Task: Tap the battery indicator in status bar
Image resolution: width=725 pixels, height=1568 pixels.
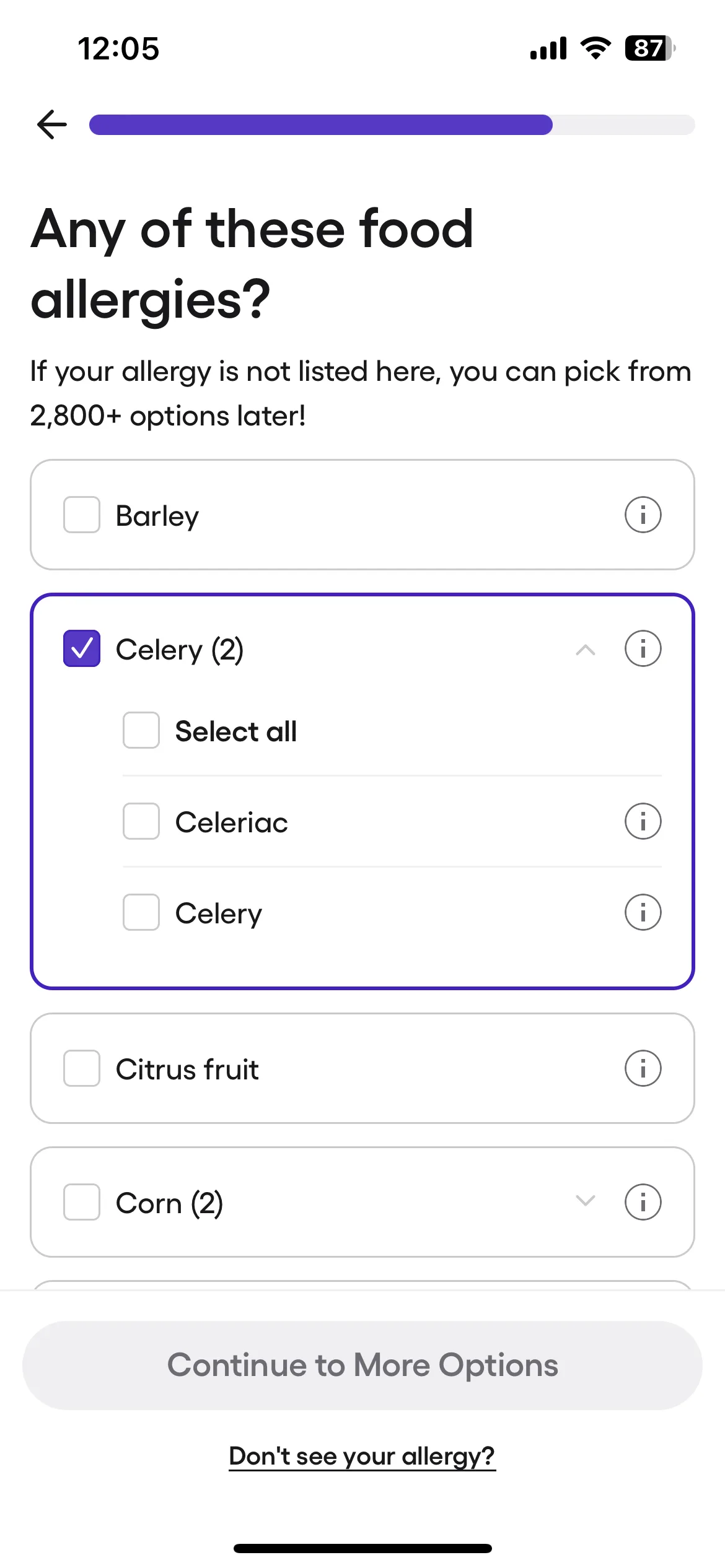Action: pyautogui.click(x=649, y=48)
